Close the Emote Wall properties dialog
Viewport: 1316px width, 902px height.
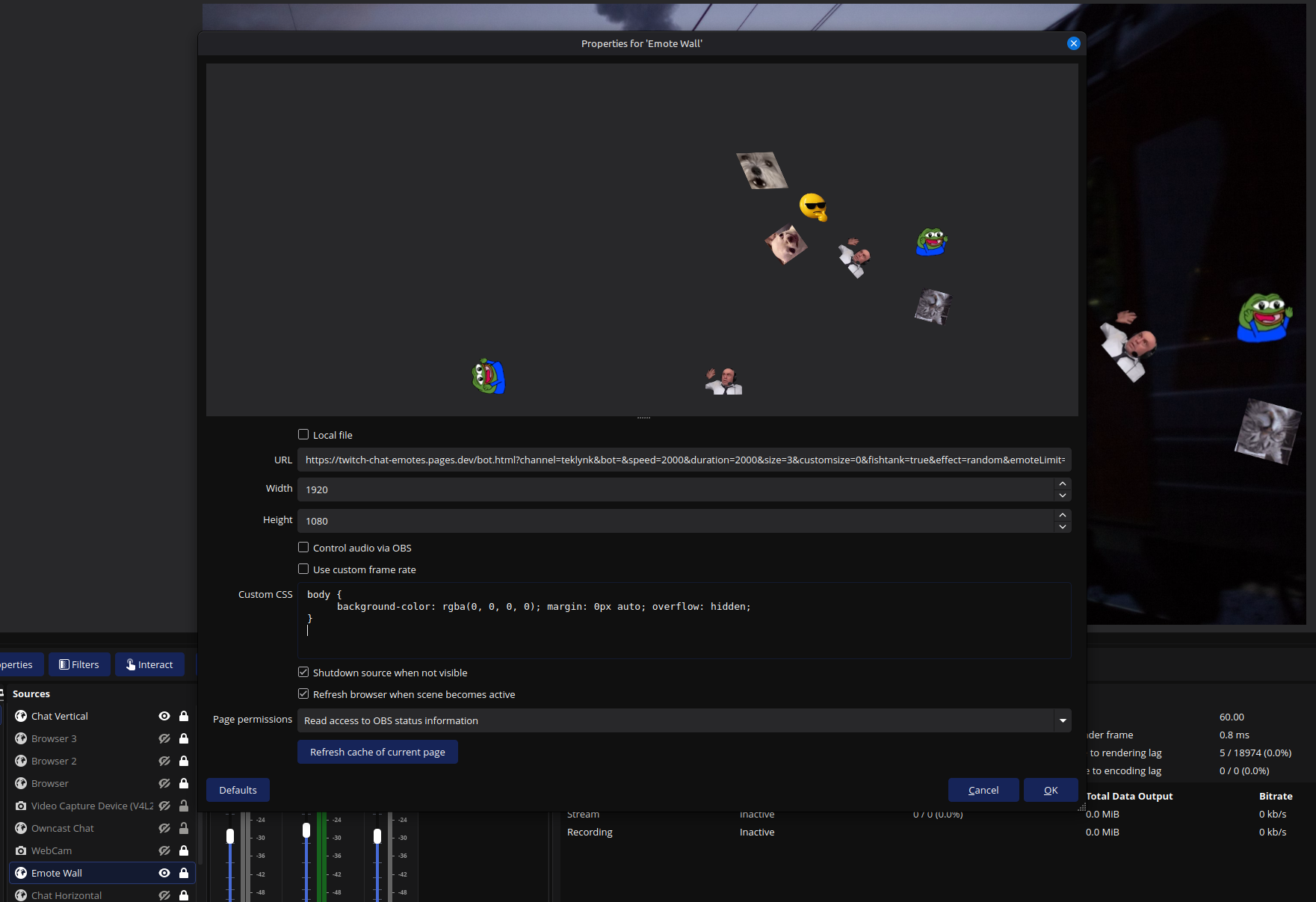(1074, 43)
